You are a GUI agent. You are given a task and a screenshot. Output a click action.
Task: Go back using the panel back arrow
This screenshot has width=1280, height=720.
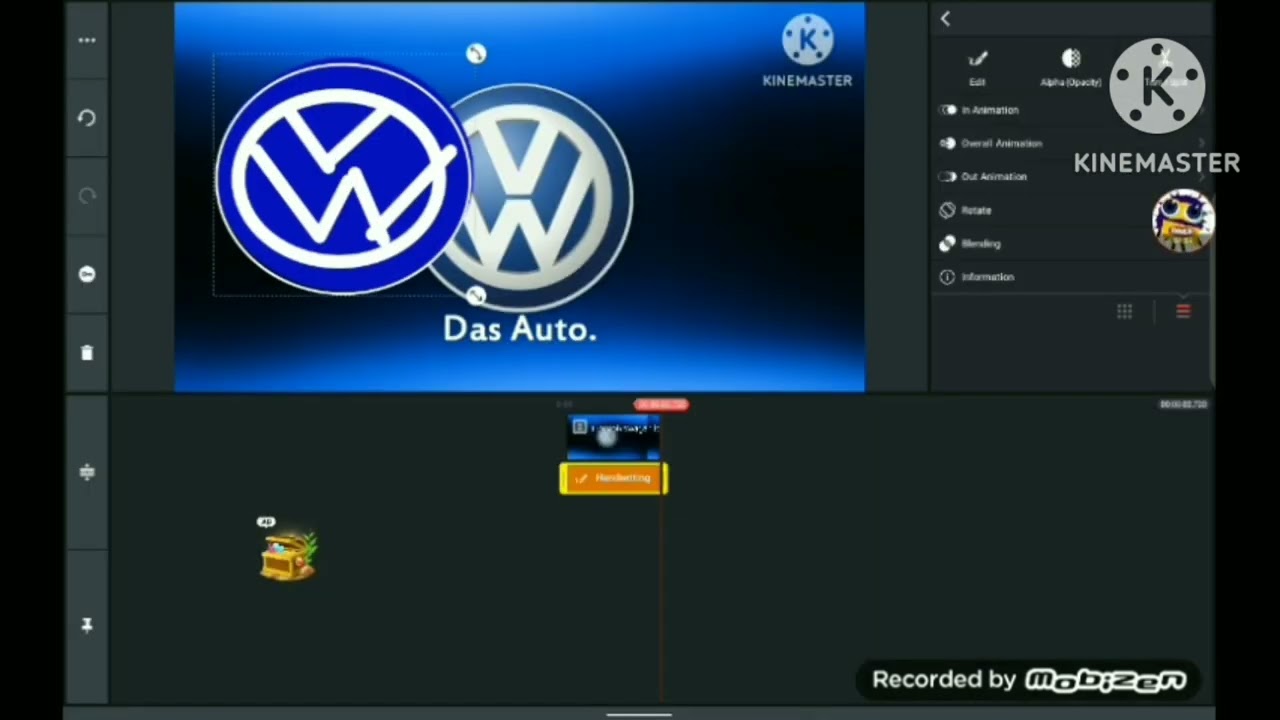click(x=945, y=18)
